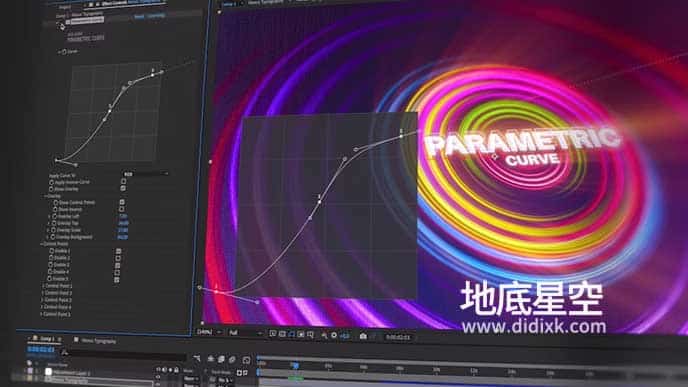Click the Take Snapshot camera icon
Screen dimensions: 688x387
[x=363, y=336]
